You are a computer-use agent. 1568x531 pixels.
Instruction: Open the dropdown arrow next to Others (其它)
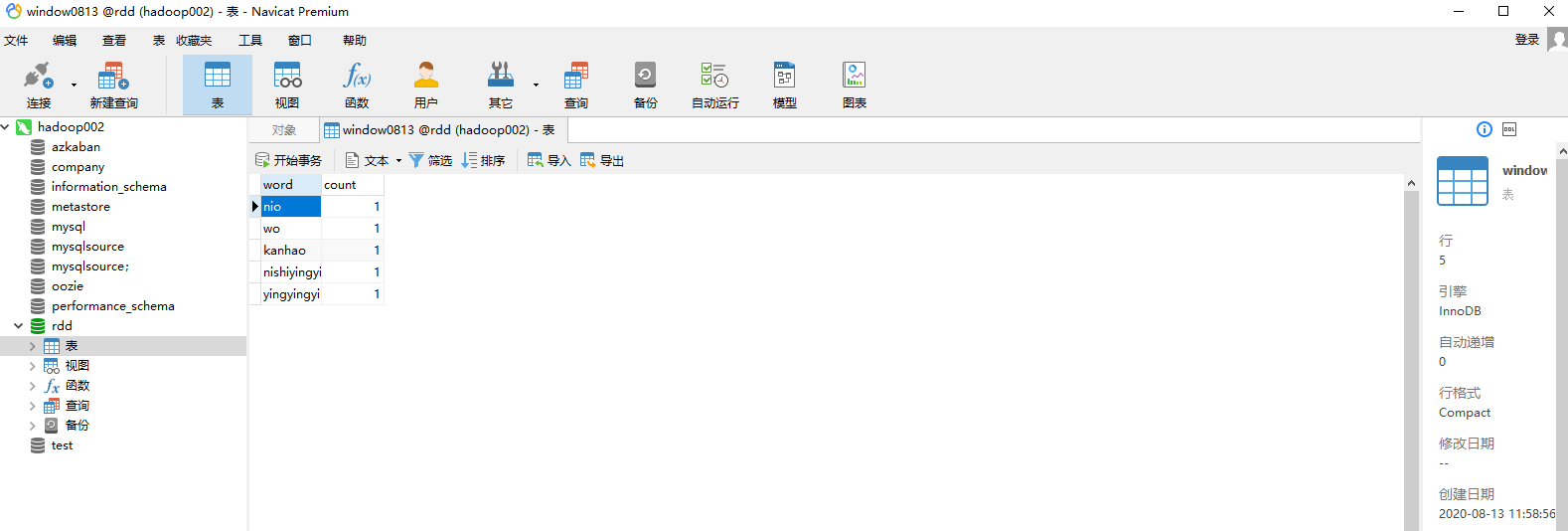click(x=536, y=86)
